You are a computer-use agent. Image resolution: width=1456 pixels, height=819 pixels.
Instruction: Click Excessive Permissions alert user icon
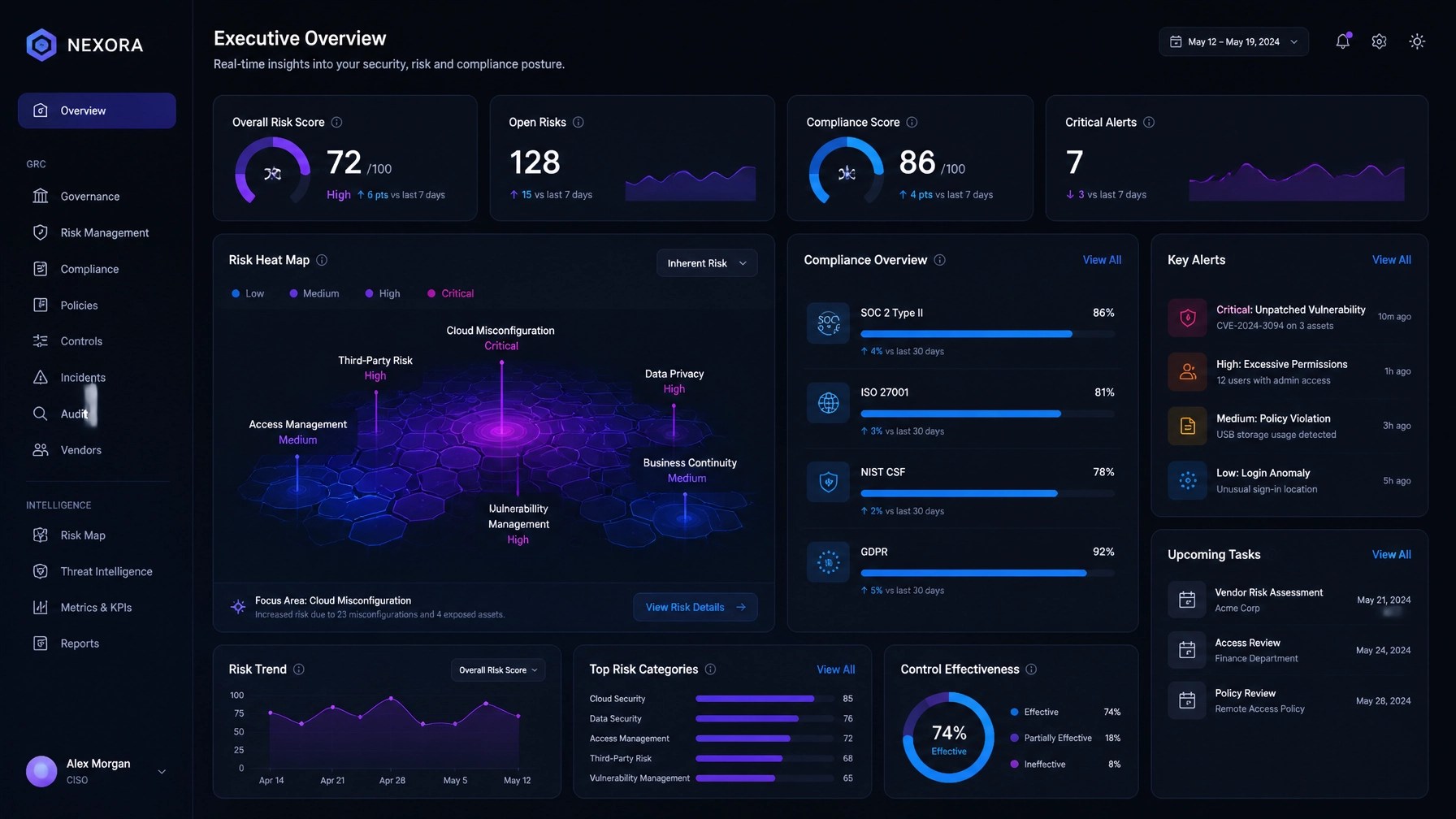pos(1187,371)
